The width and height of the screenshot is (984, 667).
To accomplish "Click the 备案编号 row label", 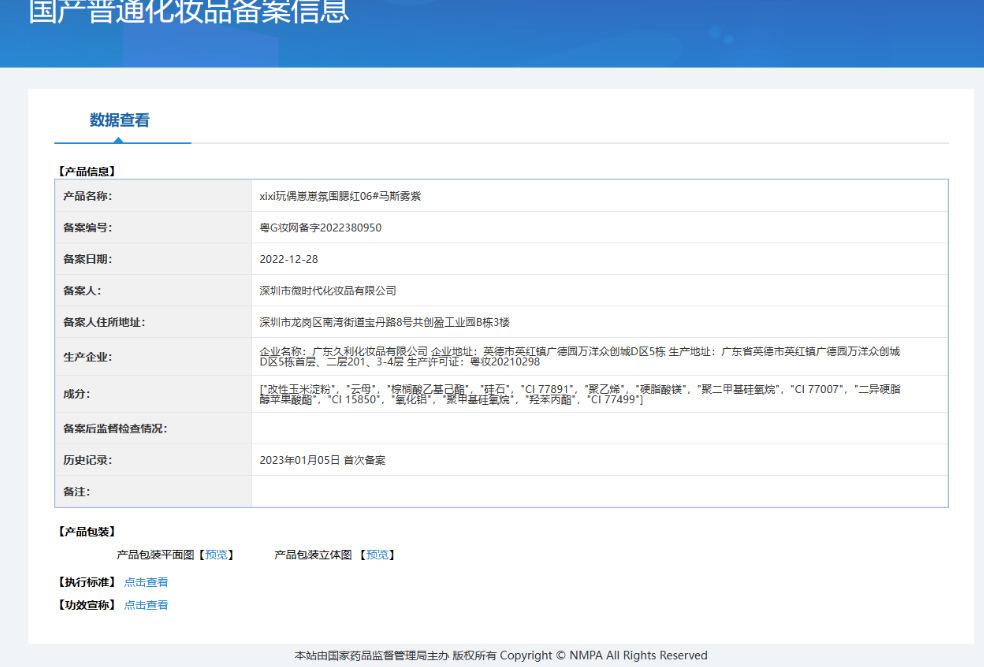I will coord(87,228).
